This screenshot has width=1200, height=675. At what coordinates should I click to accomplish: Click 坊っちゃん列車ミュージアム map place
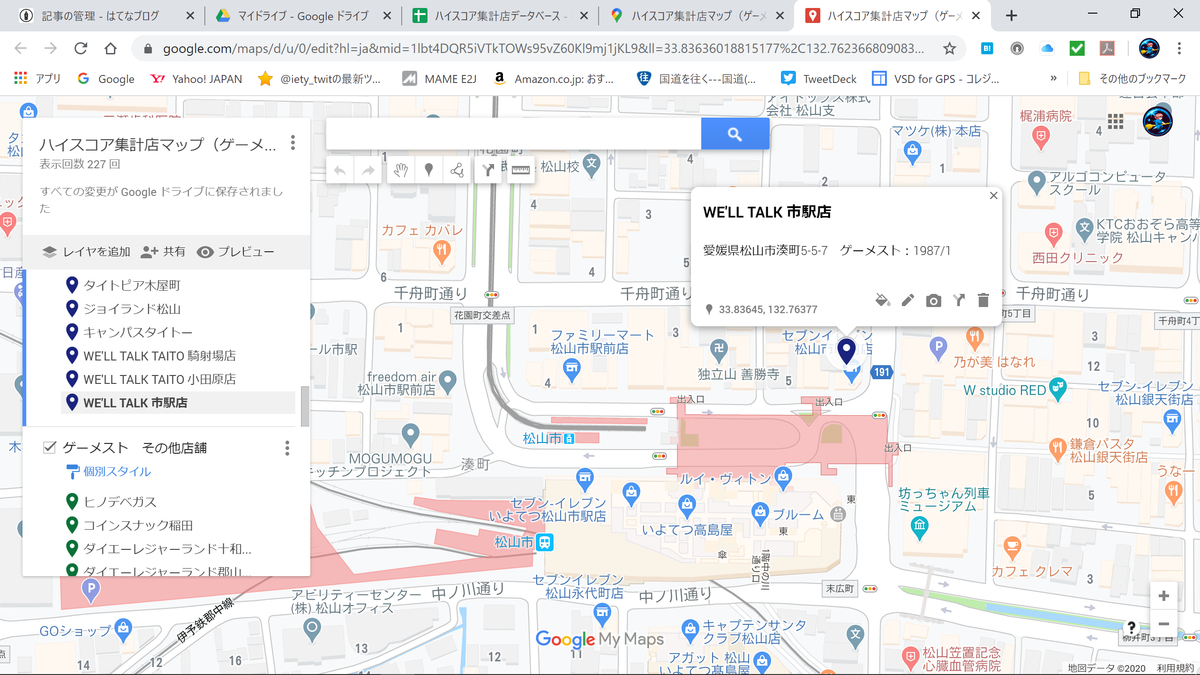944,500
